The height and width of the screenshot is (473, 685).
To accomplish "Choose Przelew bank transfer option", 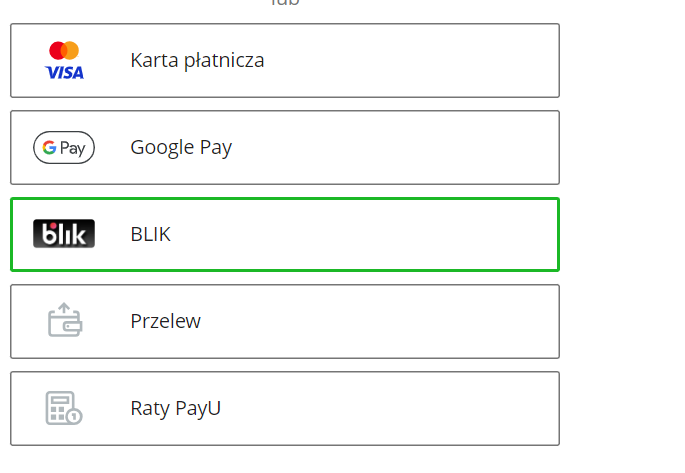I will click(x=285, y=321).
